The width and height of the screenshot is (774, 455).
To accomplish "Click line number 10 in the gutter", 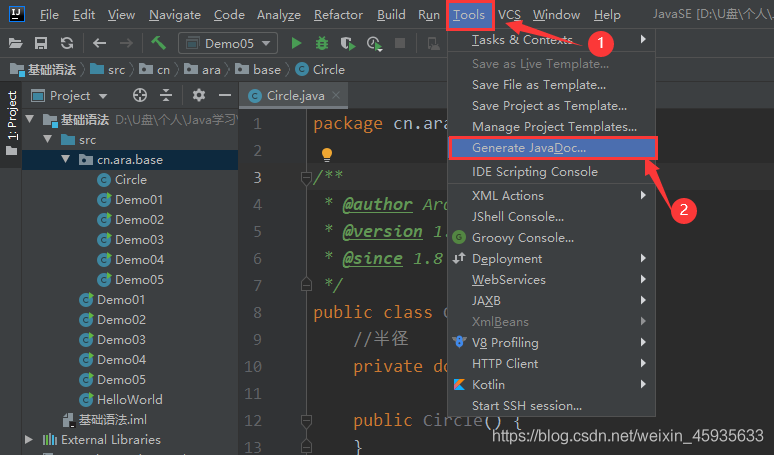I will (x=253, y=366).
